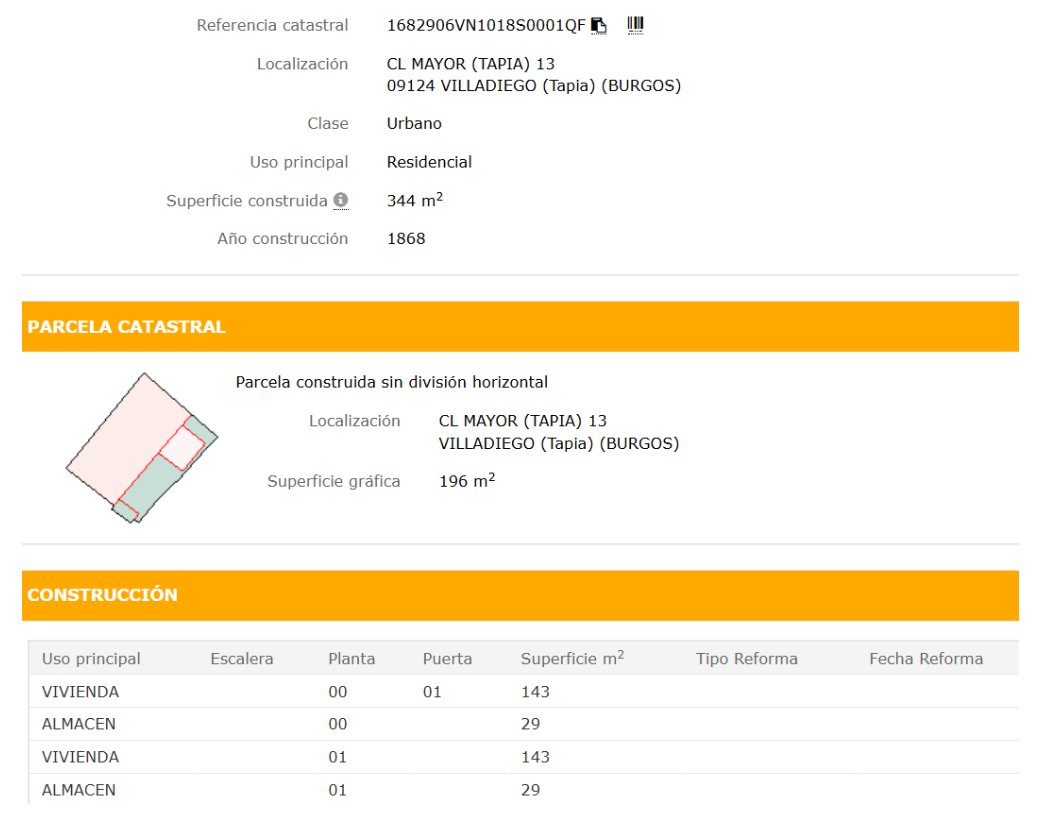Click the Uso principal column header
This screenshot has width=1060, height=816.
point(91,659)
